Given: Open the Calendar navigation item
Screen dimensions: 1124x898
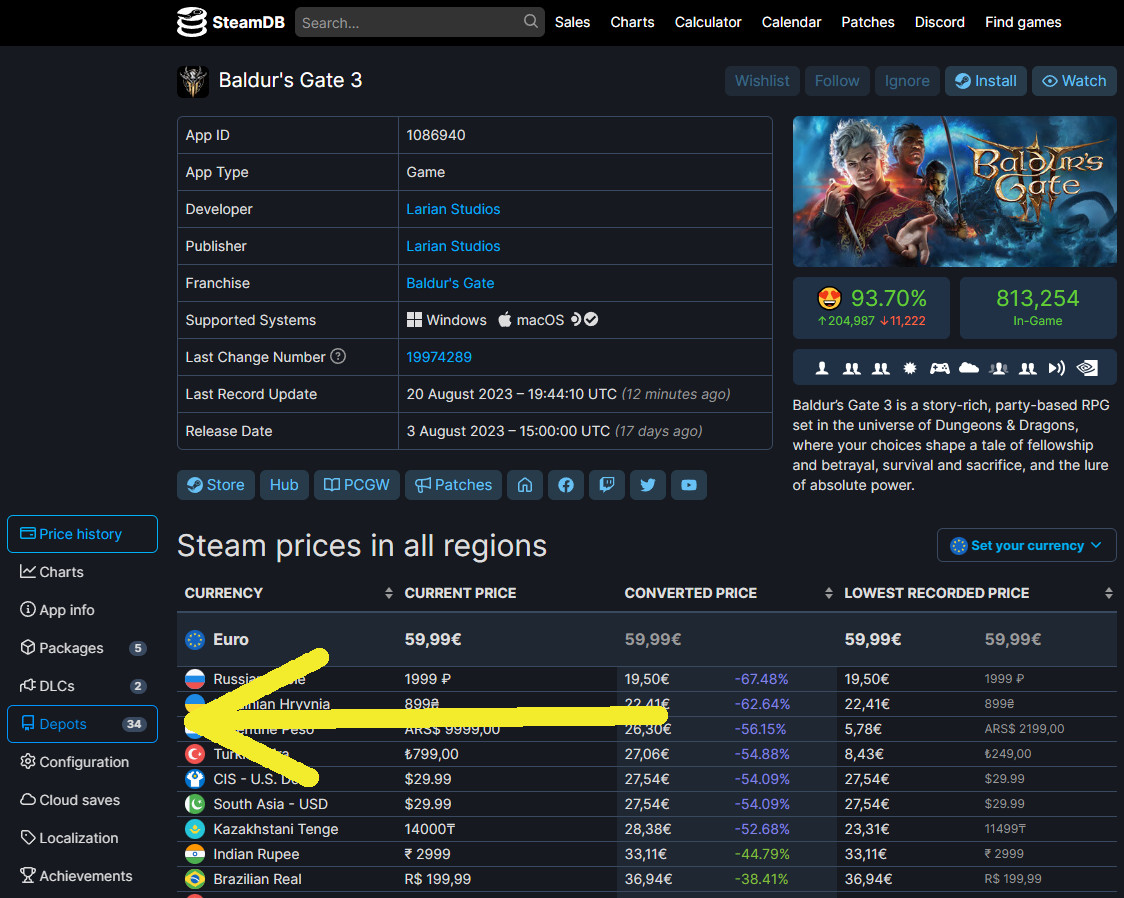Looking at the screenshot, I should tap(791, 22).
